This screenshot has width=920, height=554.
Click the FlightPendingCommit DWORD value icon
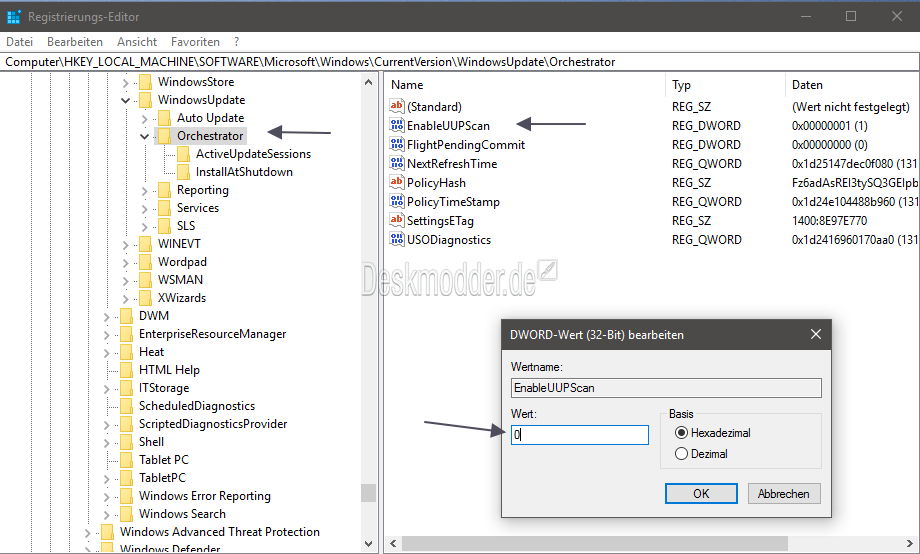pyautogui.click(x=397, y=144)
